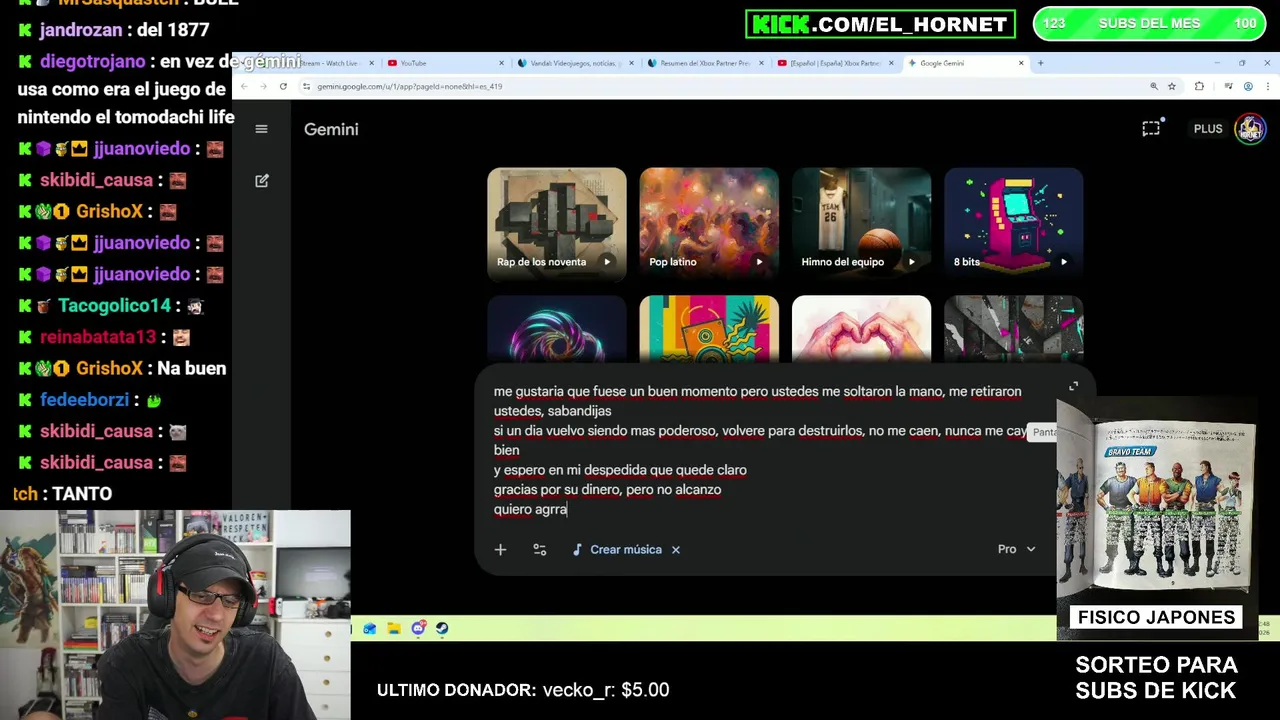Select the pink heart hands music card
Image resolution: width=1280 pixels, height=720 pixels.
(861, 329)
